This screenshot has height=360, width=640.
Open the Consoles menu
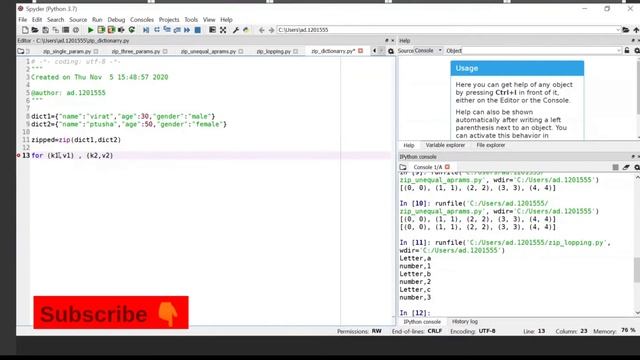click(142, 20)
